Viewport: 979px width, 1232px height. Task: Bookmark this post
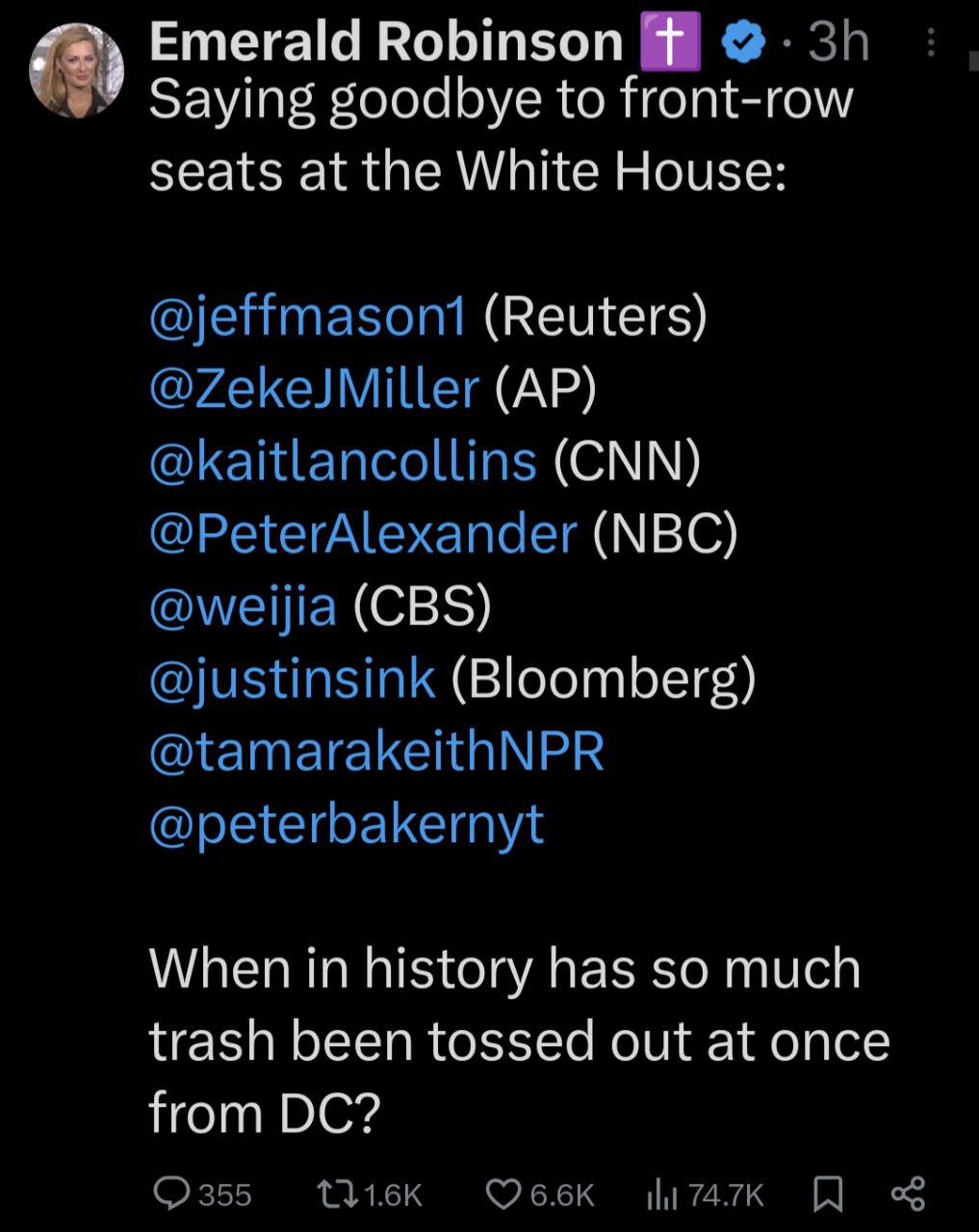pyautogui.click(x=828, y=1193)
